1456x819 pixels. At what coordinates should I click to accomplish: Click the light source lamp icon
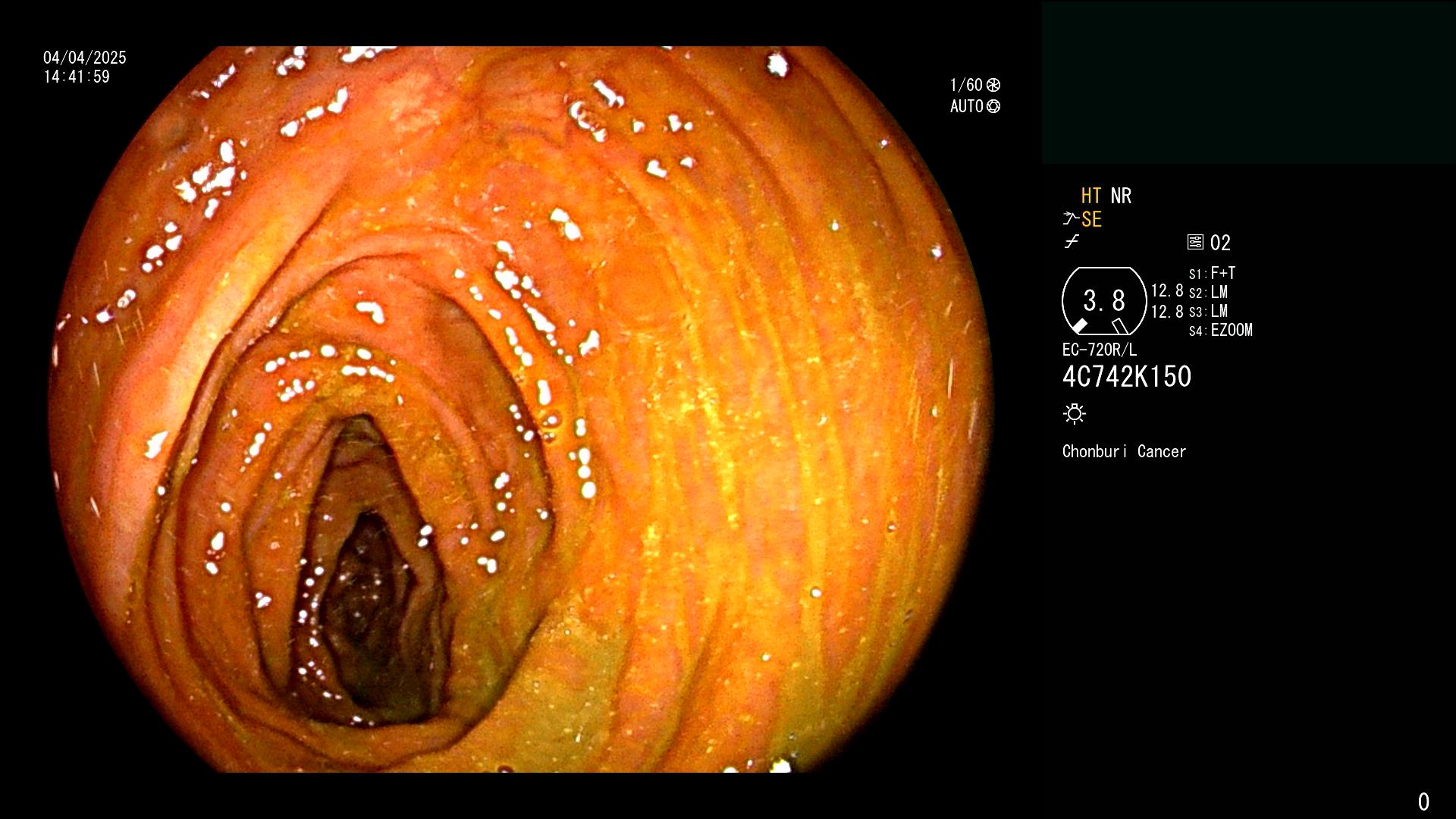1075,413
